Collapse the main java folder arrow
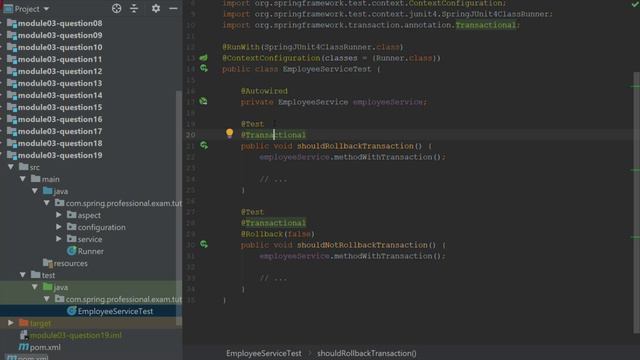The image size is (640, 360). click(35, 191)
